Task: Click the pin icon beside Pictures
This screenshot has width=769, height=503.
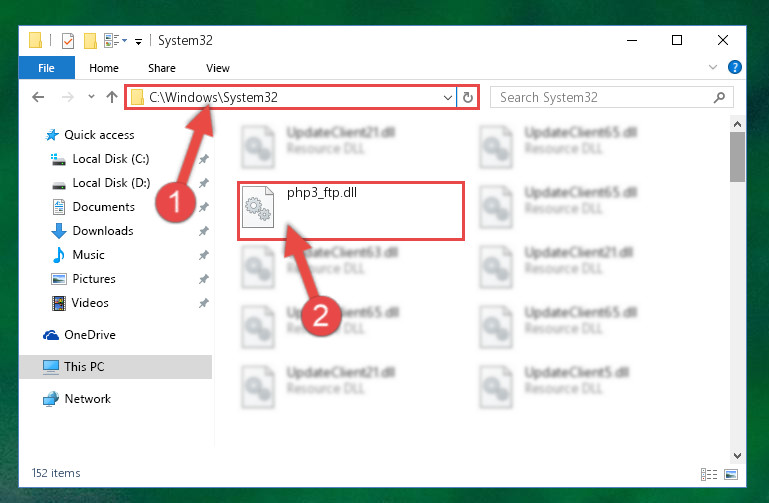Action: (204, 279)
